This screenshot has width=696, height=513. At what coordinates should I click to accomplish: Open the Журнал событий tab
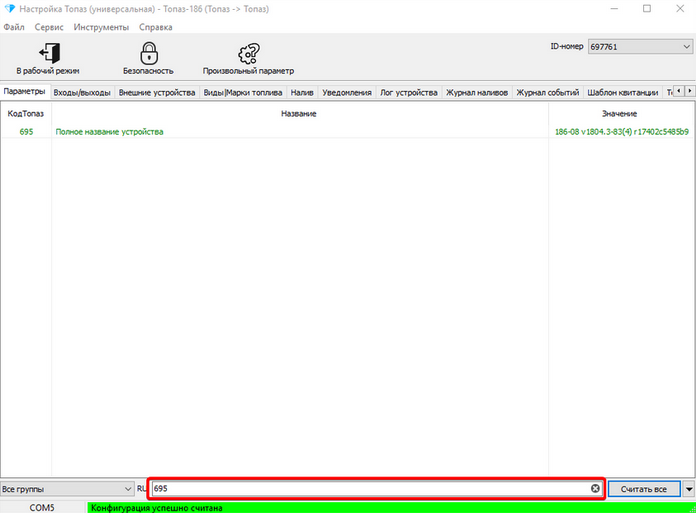tap(548, 92)
